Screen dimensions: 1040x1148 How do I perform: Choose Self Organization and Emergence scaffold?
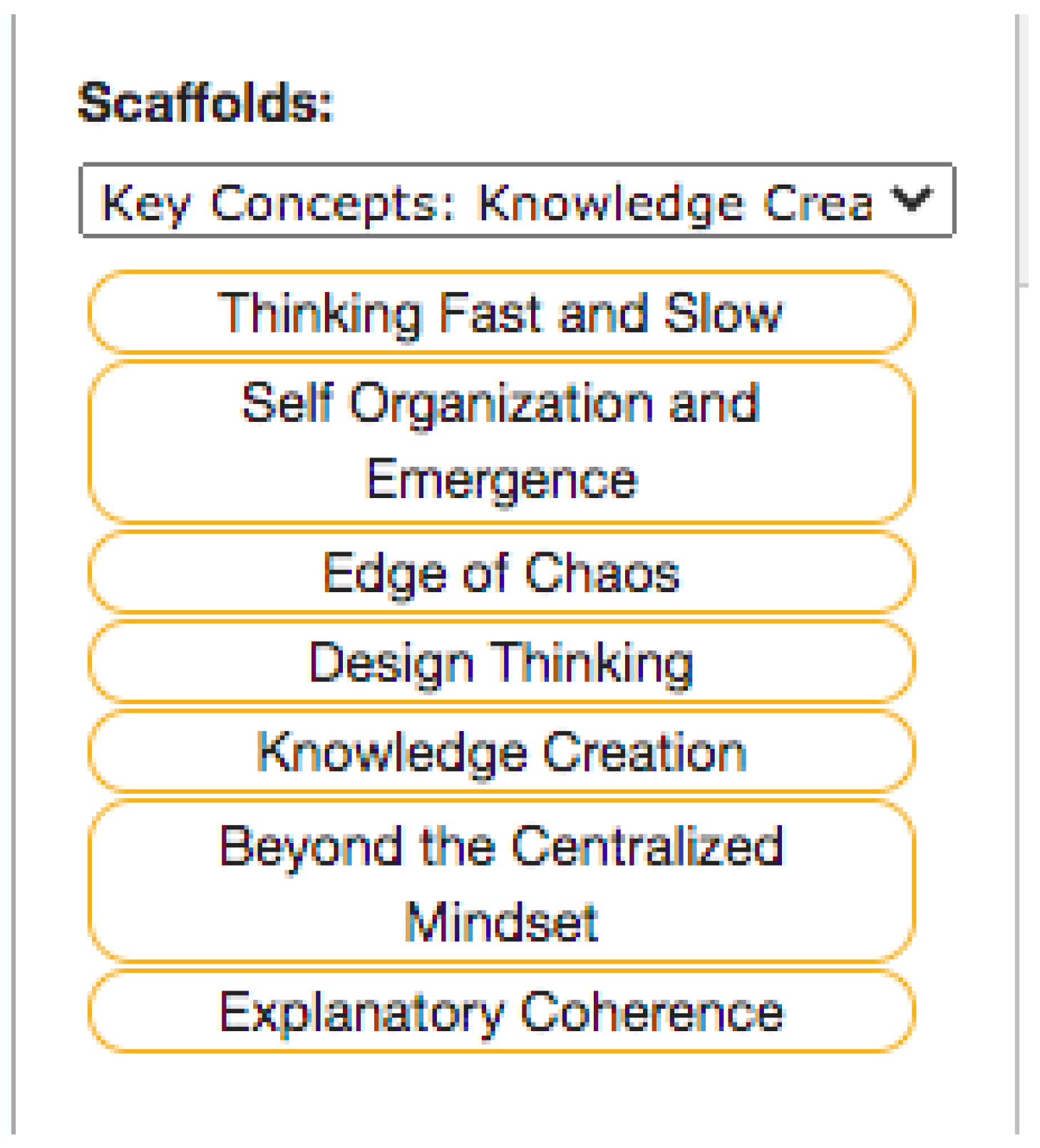coord(501,442)
